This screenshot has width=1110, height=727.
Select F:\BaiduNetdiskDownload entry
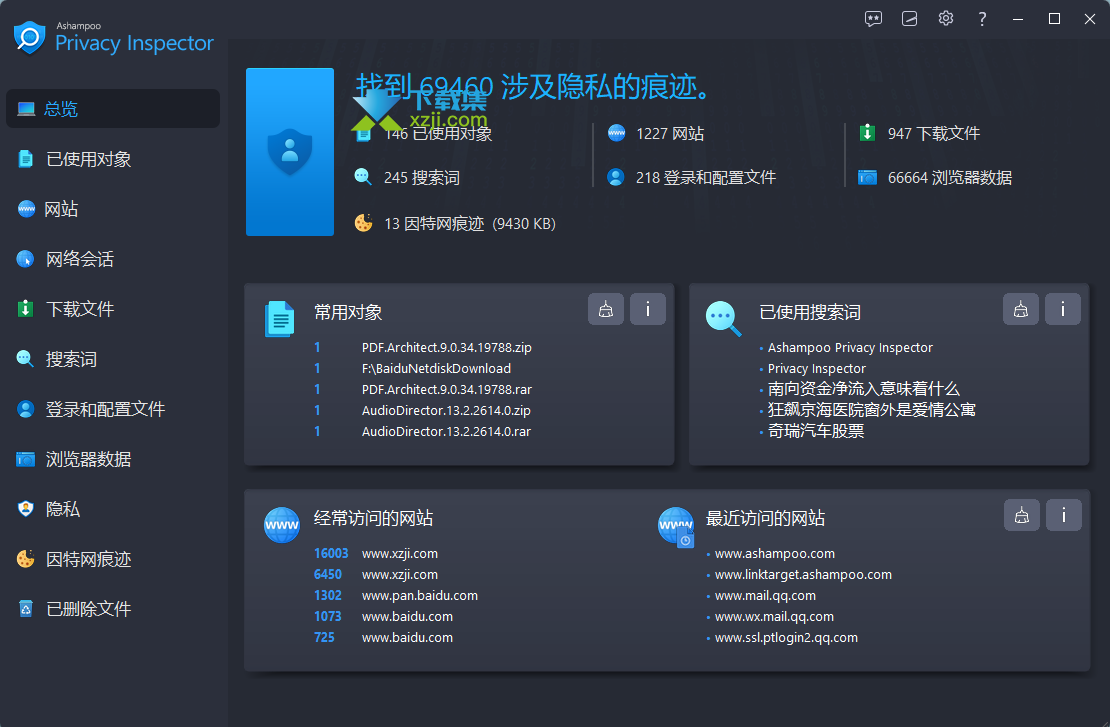click(436, 369)
